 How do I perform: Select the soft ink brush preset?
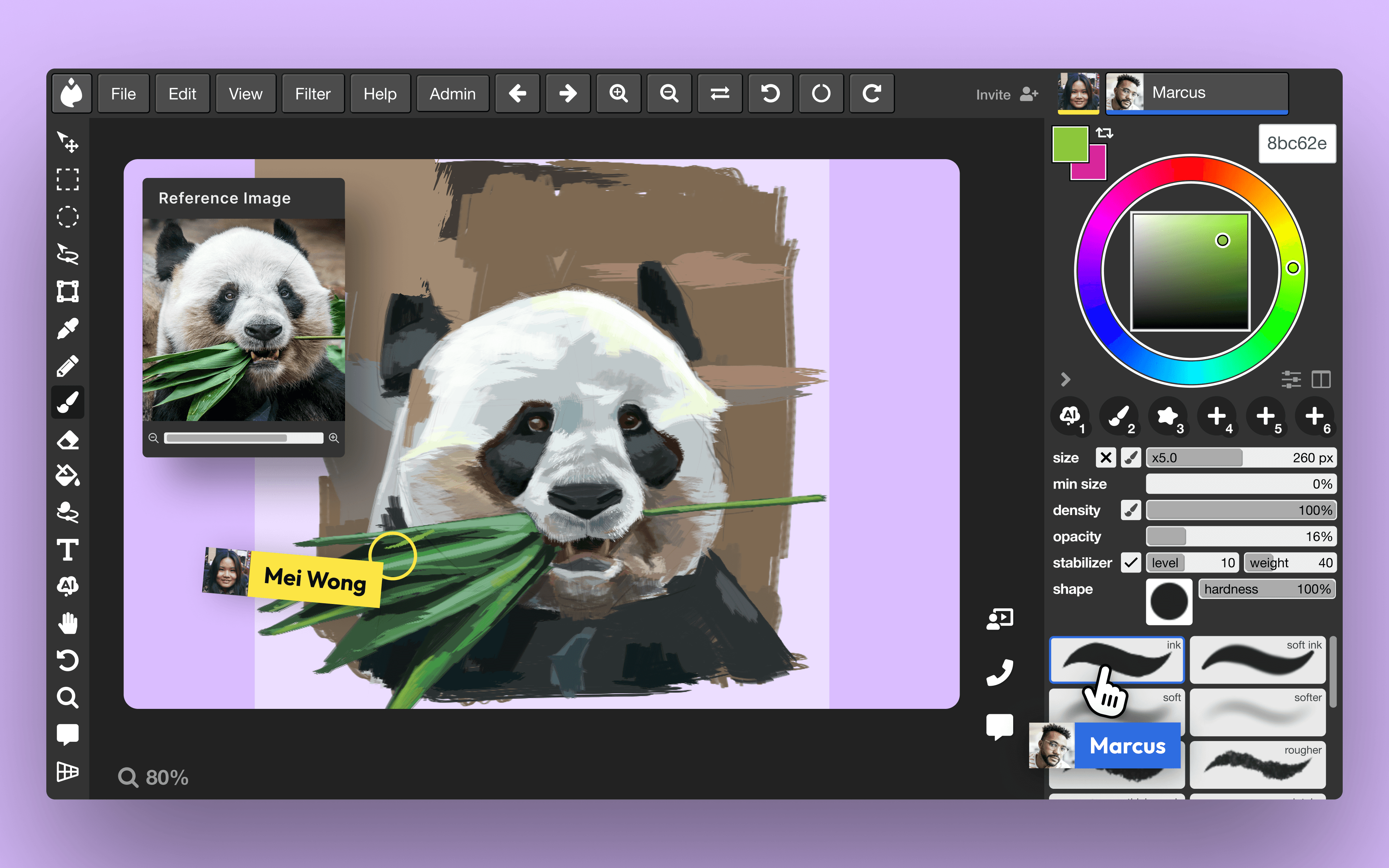pos(1257,660)
